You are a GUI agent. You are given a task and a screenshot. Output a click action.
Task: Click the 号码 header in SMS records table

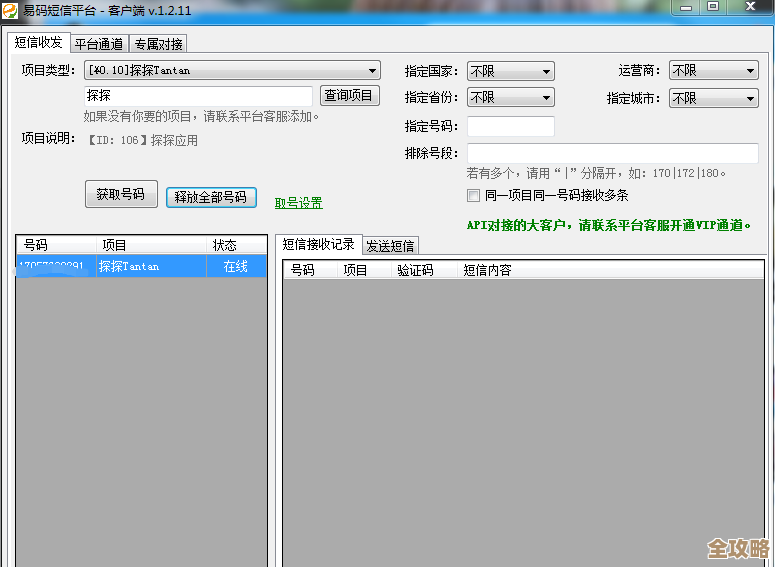click(311, 270)
